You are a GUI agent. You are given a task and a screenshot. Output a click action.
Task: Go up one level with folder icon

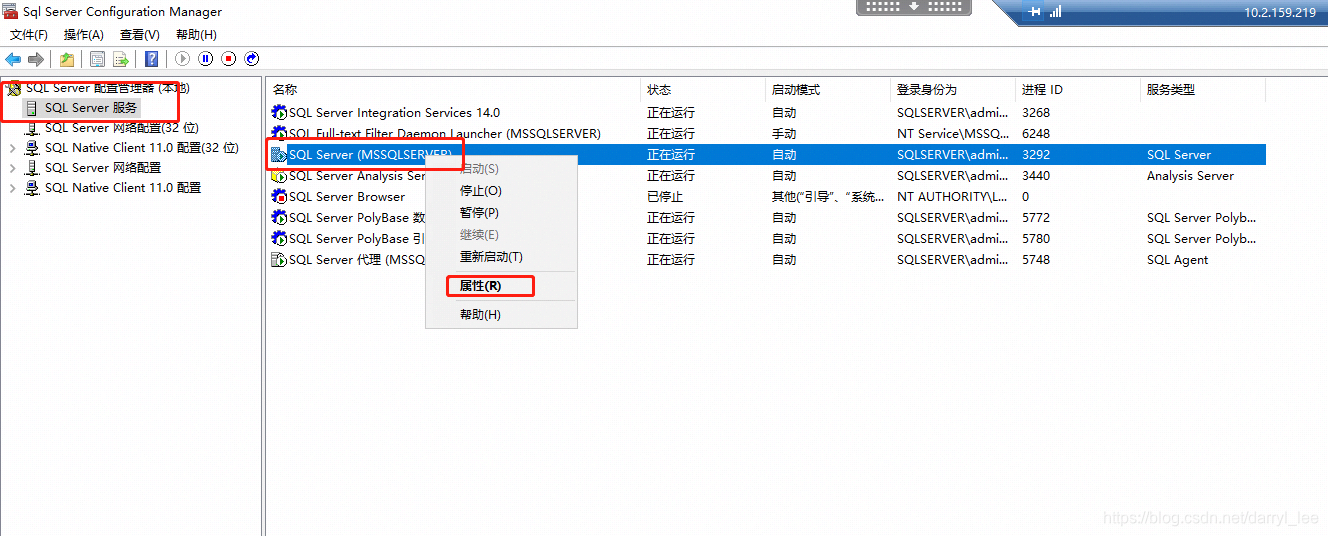coord(67,59)
